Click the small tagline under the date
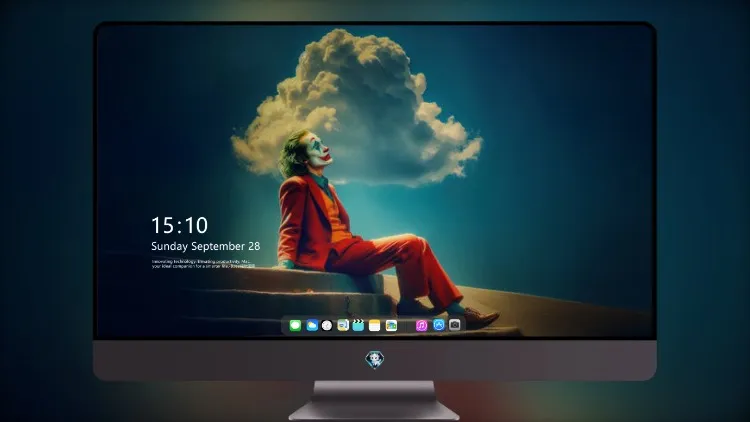750x422 pixels. coord(203,264)
